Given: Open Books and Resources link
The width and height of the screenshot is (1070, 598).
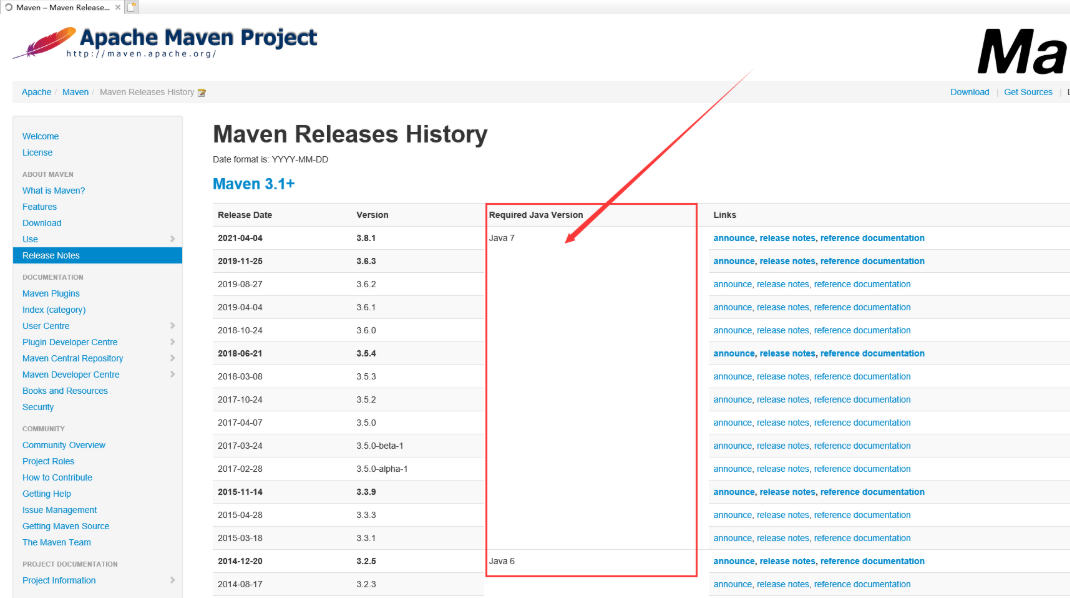Looking at the screenshot, I should click(65, 391).
